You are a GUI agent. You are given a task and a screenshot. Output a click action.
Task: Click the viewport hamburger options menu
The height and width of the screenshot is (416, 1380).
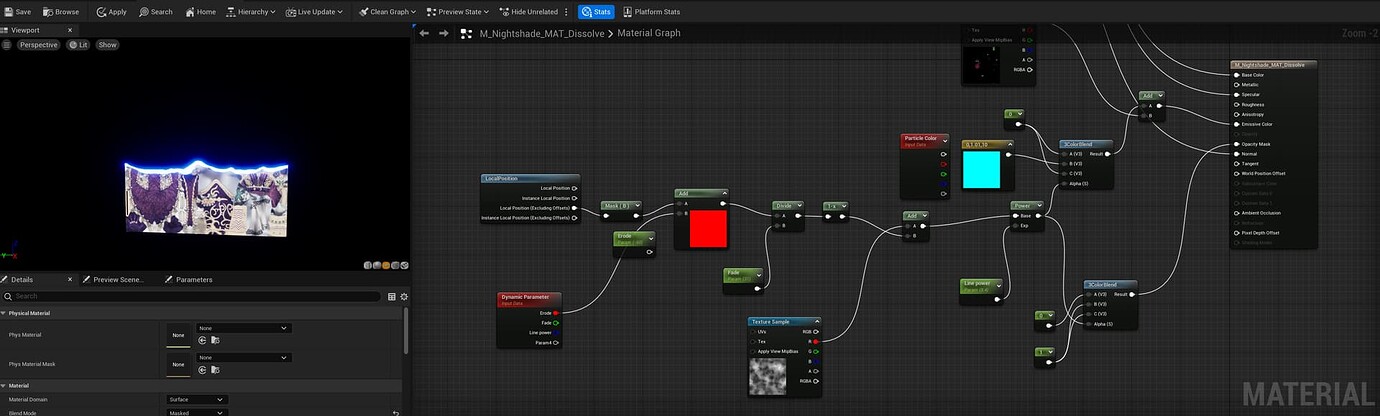point(7,45)
